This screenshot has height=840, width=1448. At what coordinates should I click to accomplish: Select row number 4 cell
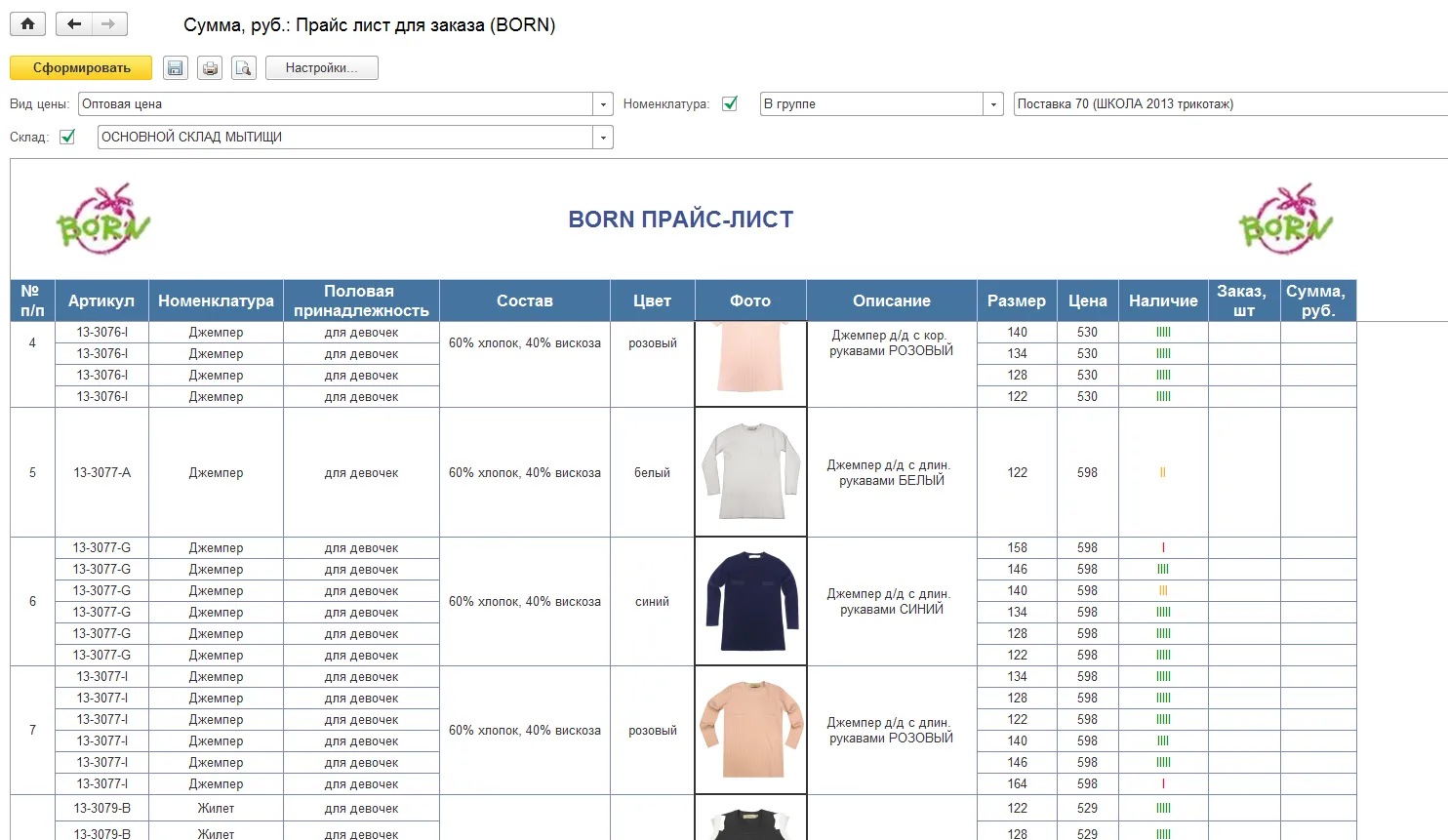click(32, 364)
